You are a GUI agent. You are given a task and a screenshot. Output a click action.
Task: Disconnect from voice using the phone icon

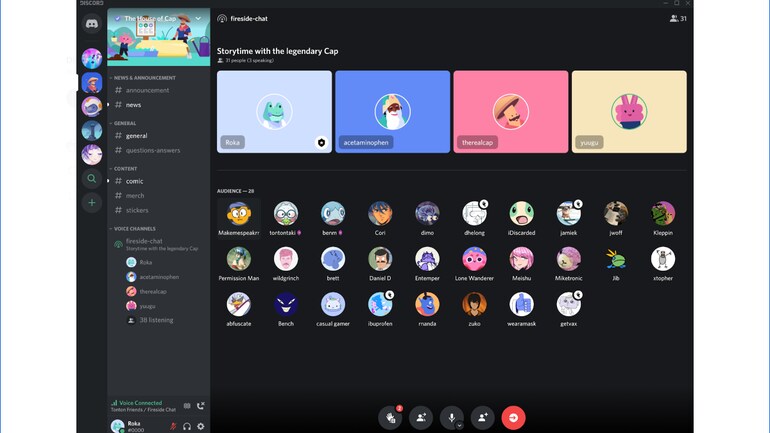point(201,406)
